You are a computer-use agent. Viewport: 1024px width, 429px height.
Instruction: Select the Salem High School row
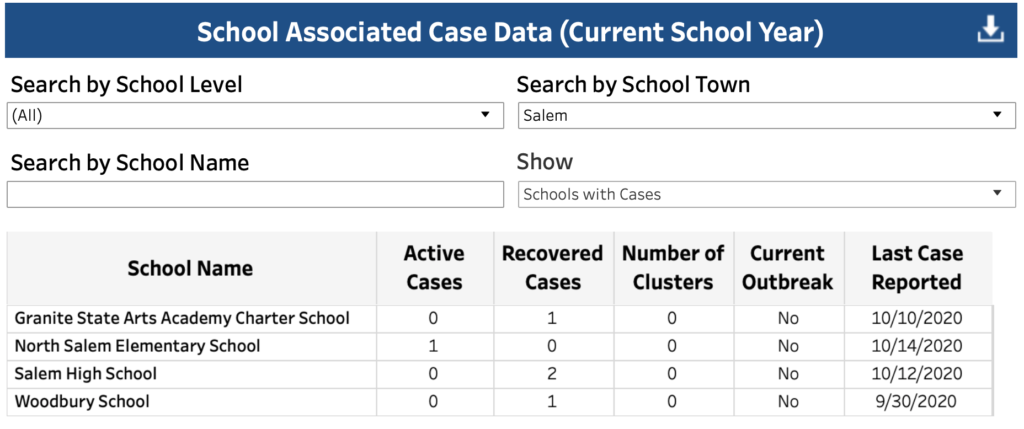pos(500,373)
